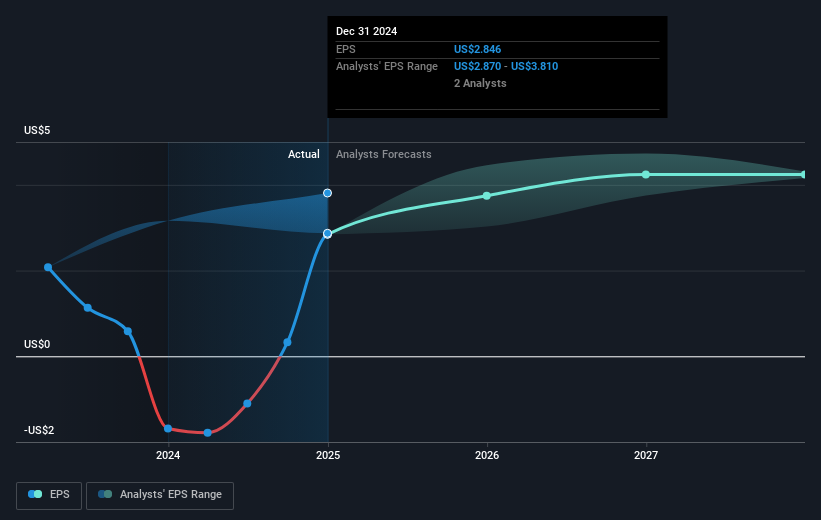Click the 'Dec 31 2024' tooltip date
The image size is (821, 520).
tap(367, 31)
